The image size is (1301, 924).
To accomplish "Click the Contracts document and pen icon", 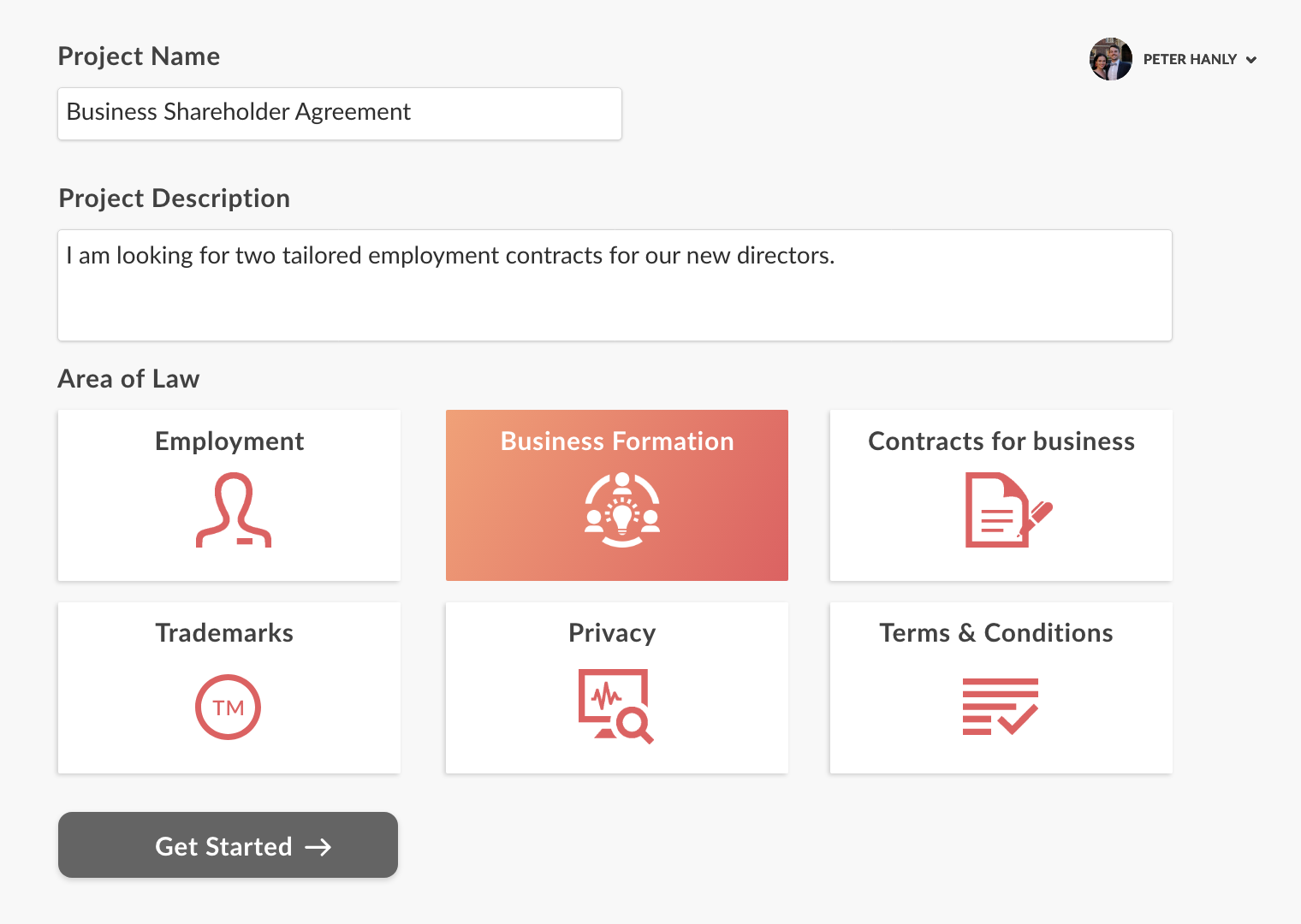I will point(1007,510).
